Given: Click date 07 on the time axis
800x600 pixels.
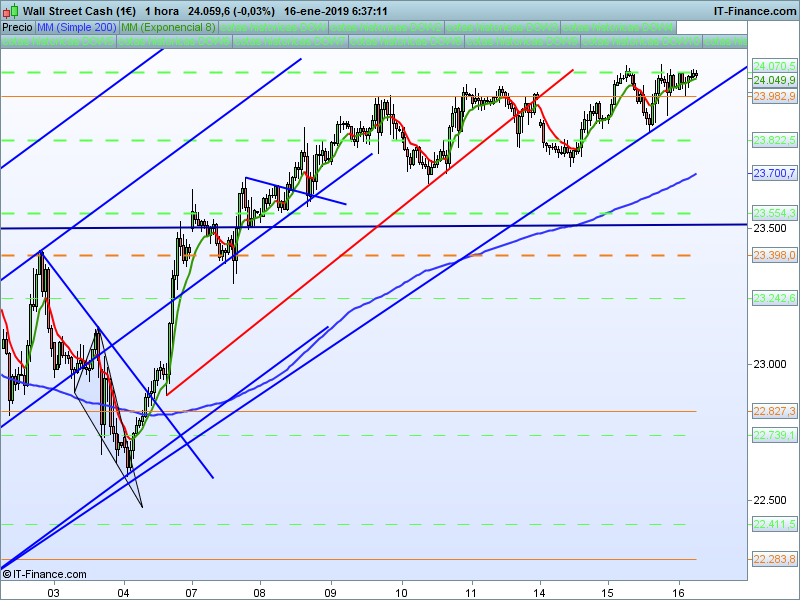Looking at the screenshot, I should coord(191,593).
